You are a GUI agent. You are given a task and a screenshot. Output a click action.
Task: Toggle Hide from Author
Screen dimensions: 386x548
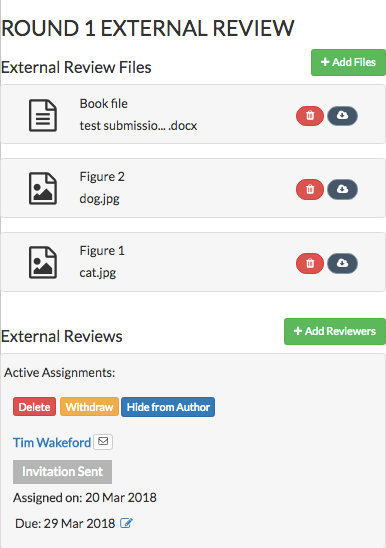[168, 407]
